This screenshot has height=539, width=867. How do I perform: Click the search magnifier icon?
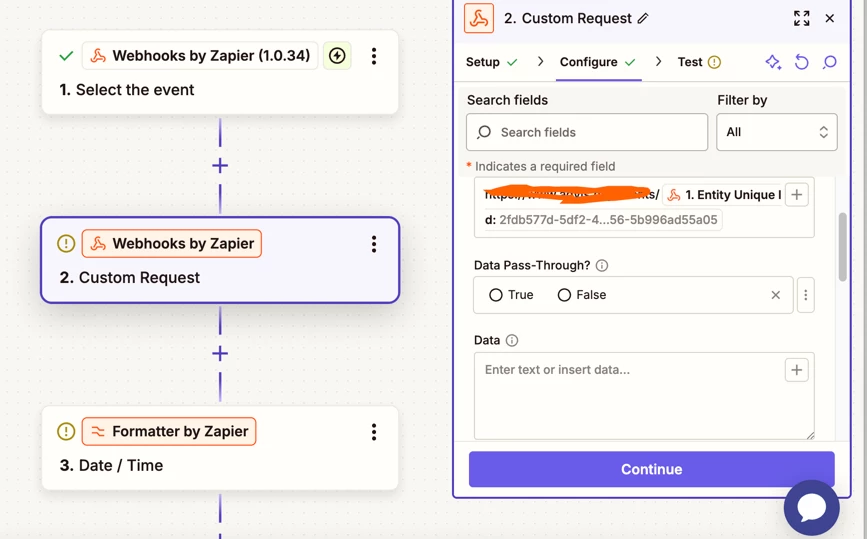tap(484, 132)
